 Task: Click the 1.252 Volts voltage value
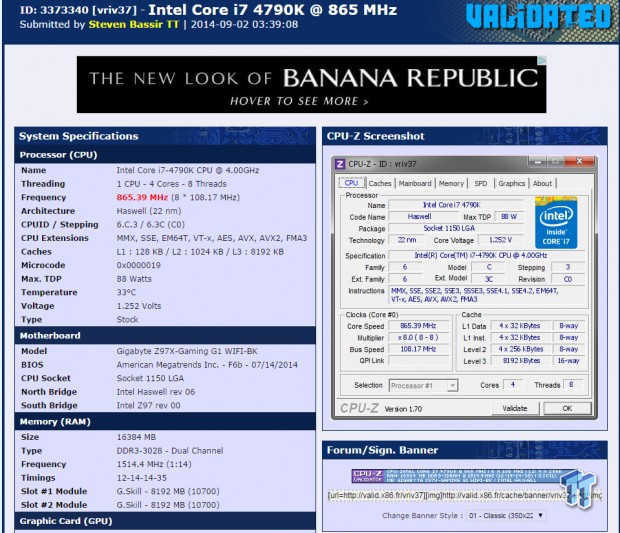point(139,306)
